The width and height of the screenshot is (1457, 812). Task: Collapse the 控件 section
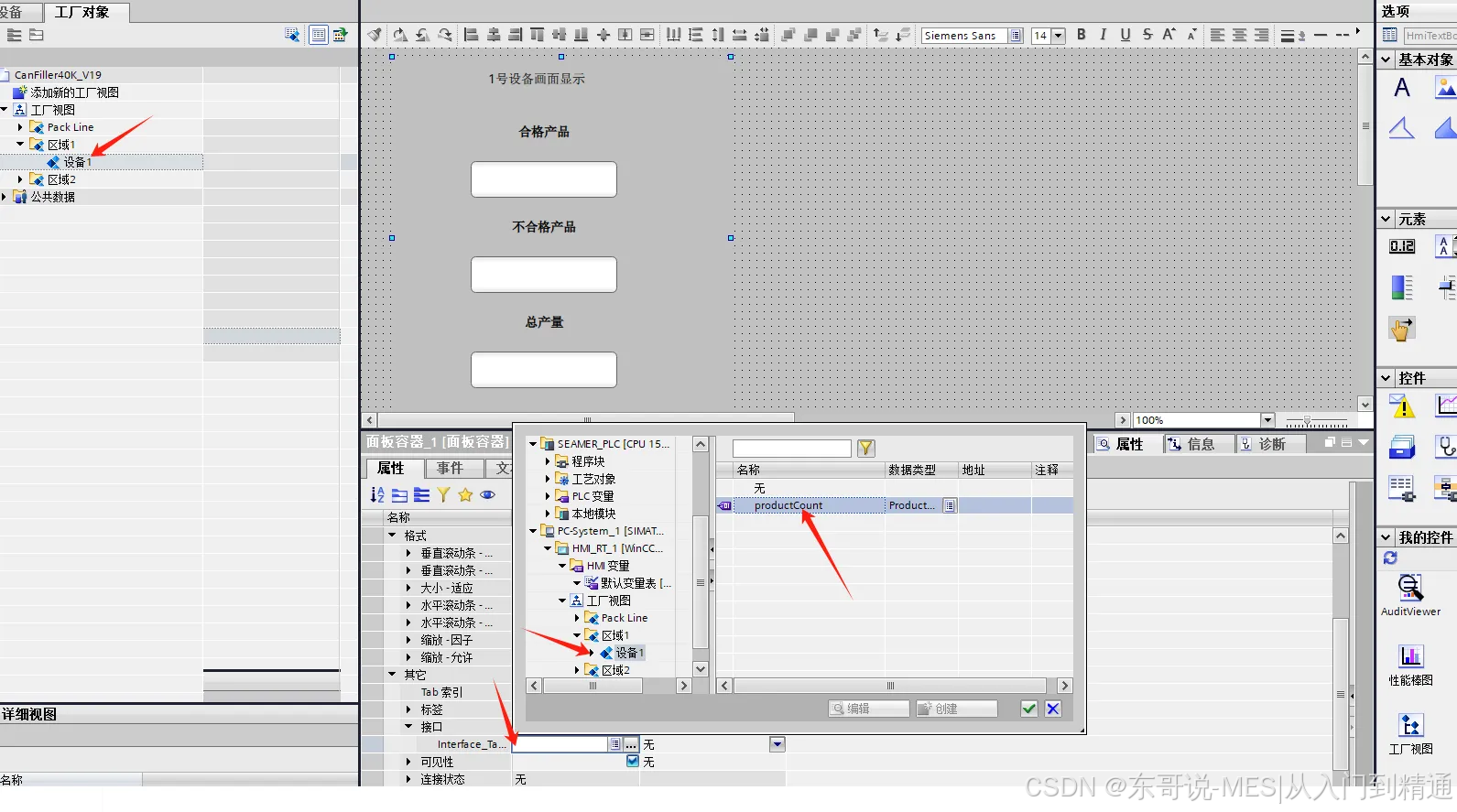(x=1386, y=377)
